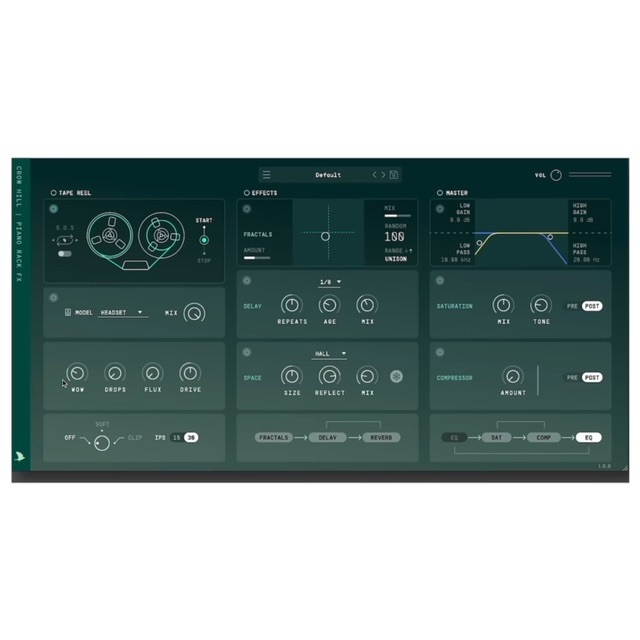The width and height of the screenshot is (640, 640).
Task: Open the HEADSET model dropdown
Action: tap(122, 313)
